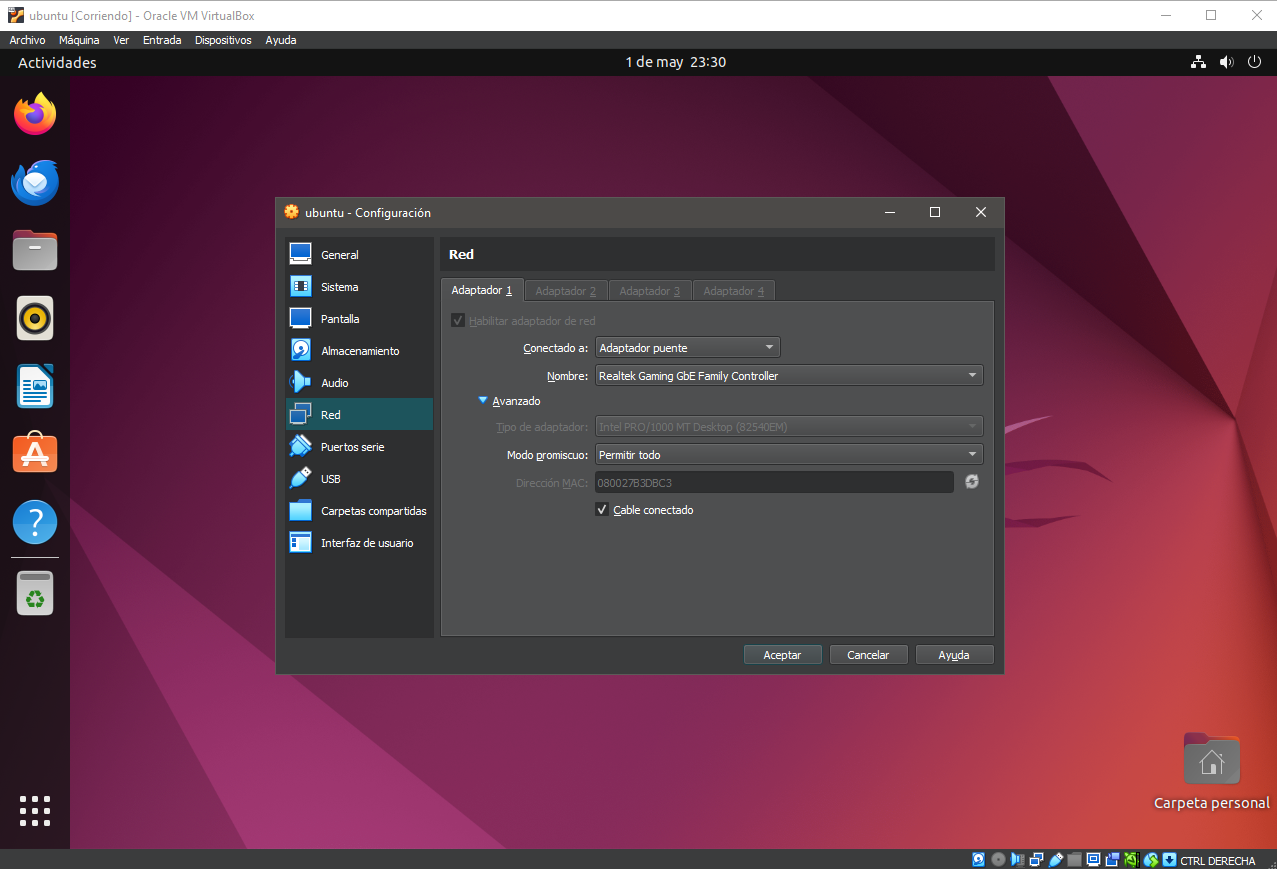Click the Habilitar adaptador de red checkbox
Image resolution: width=1277 pixels, height=869 pixels.
pos(458,320)
